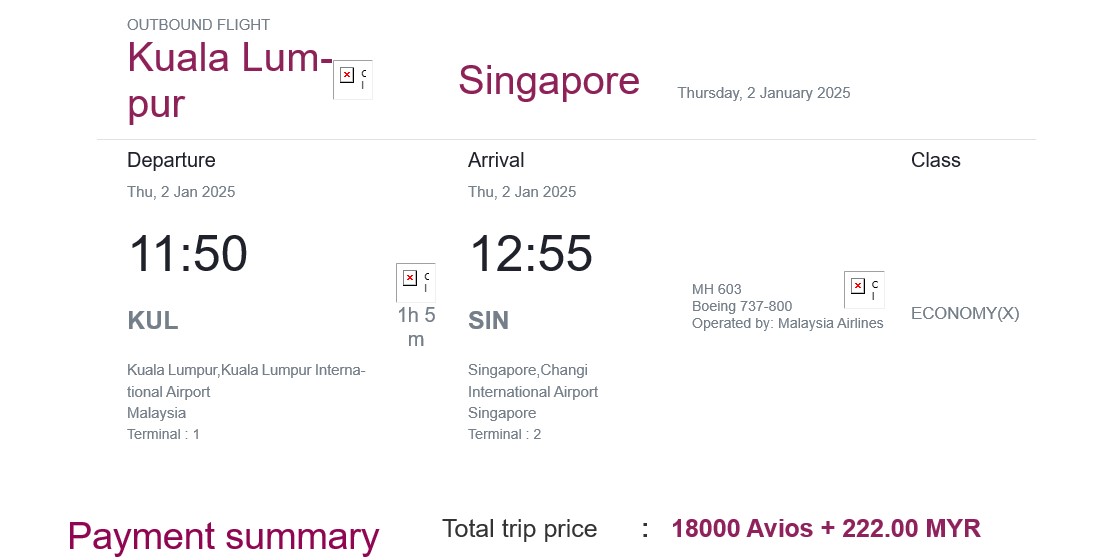
Task: Click flight number MH 603
Action: [717, 290]
